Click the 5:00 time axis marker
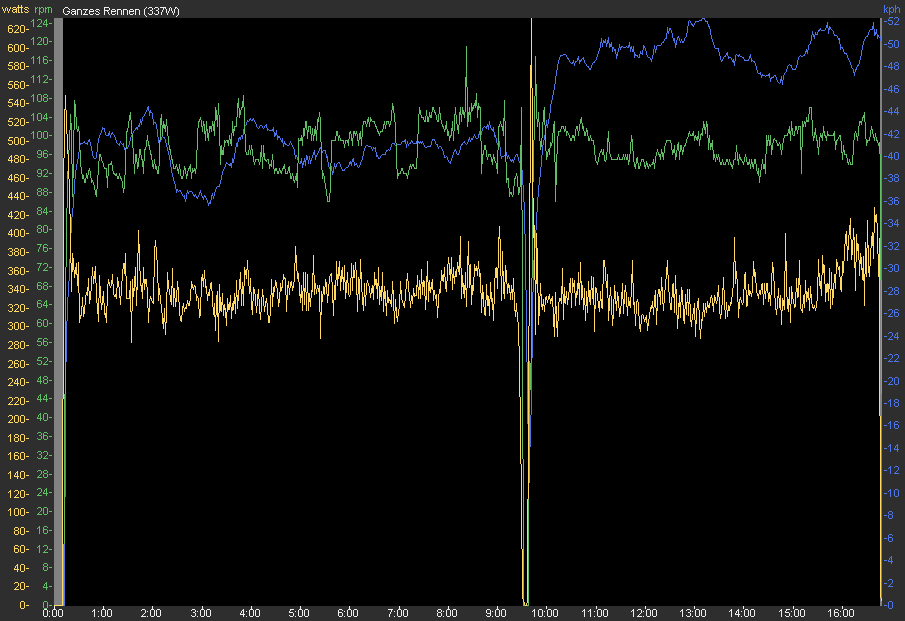Screen dimensions: 905x621 point(299,613)
